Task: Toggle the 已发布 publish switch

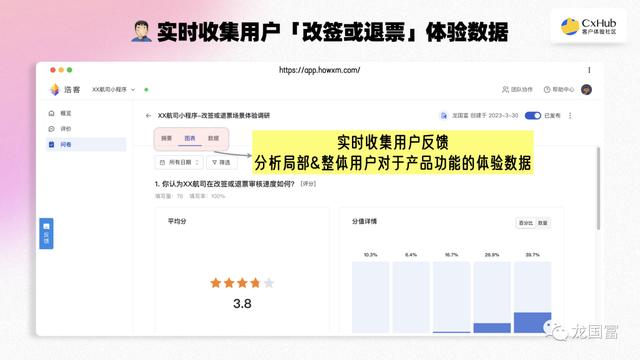Action: coord(533,116)
